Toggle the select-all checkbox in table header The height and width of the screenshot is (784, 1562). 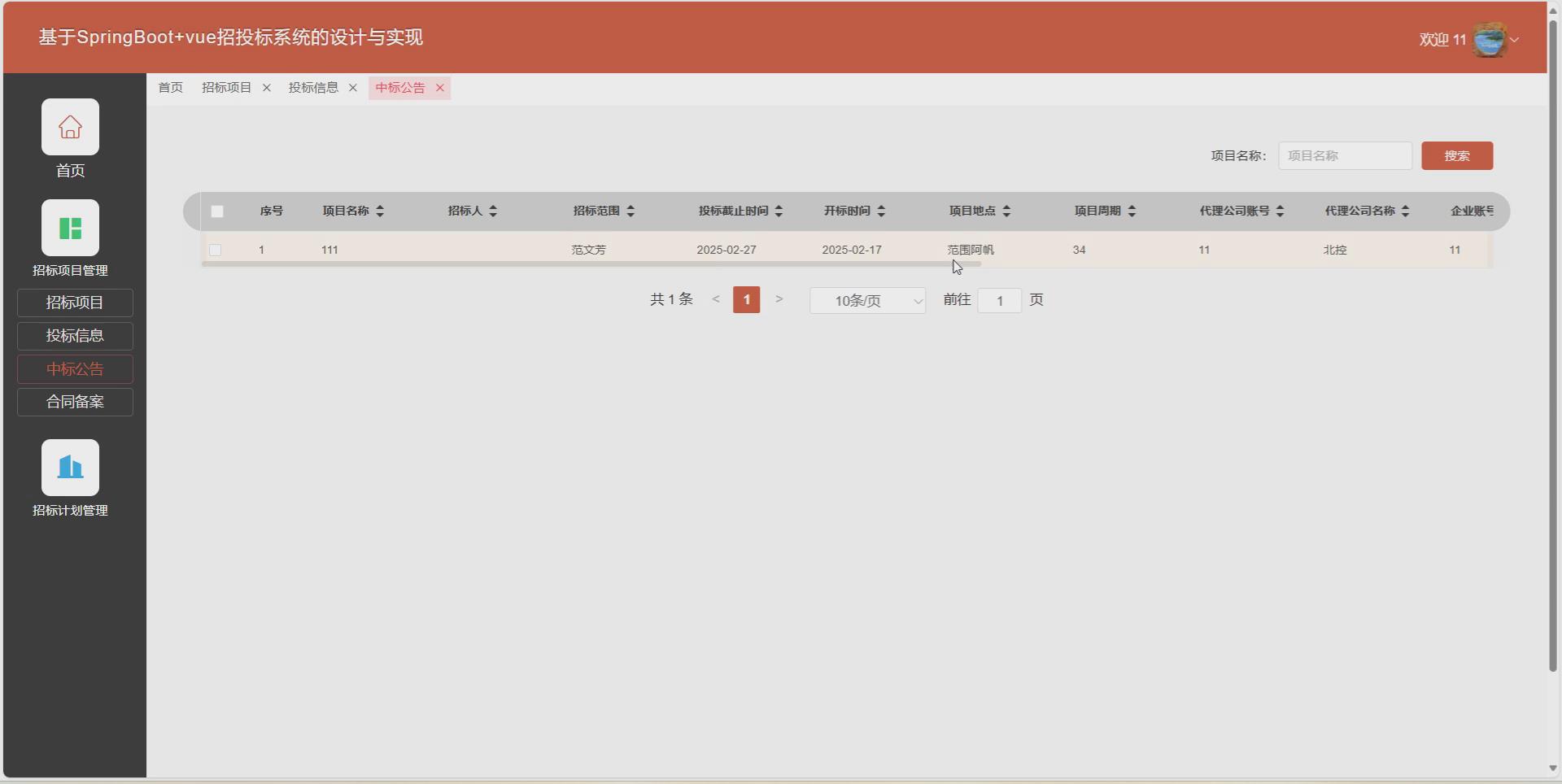[216, 211]
